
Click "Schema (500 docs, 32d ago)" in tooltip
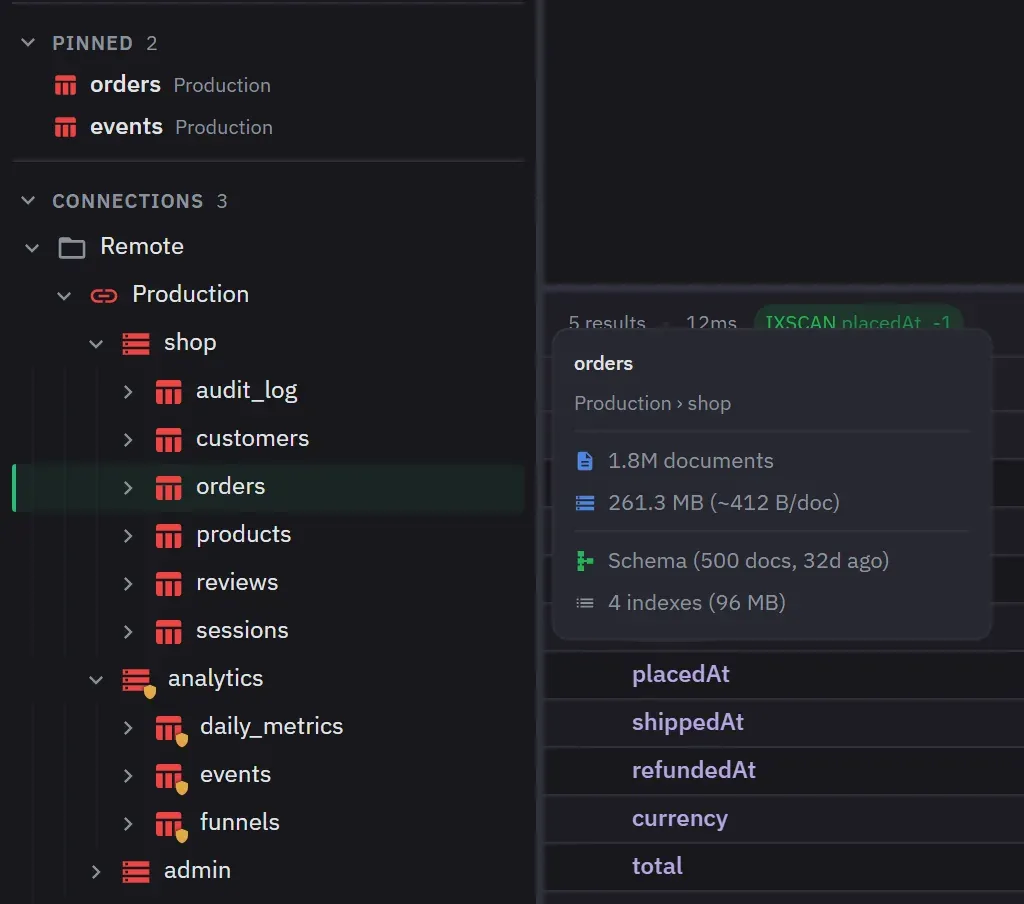tap(748, 561)
